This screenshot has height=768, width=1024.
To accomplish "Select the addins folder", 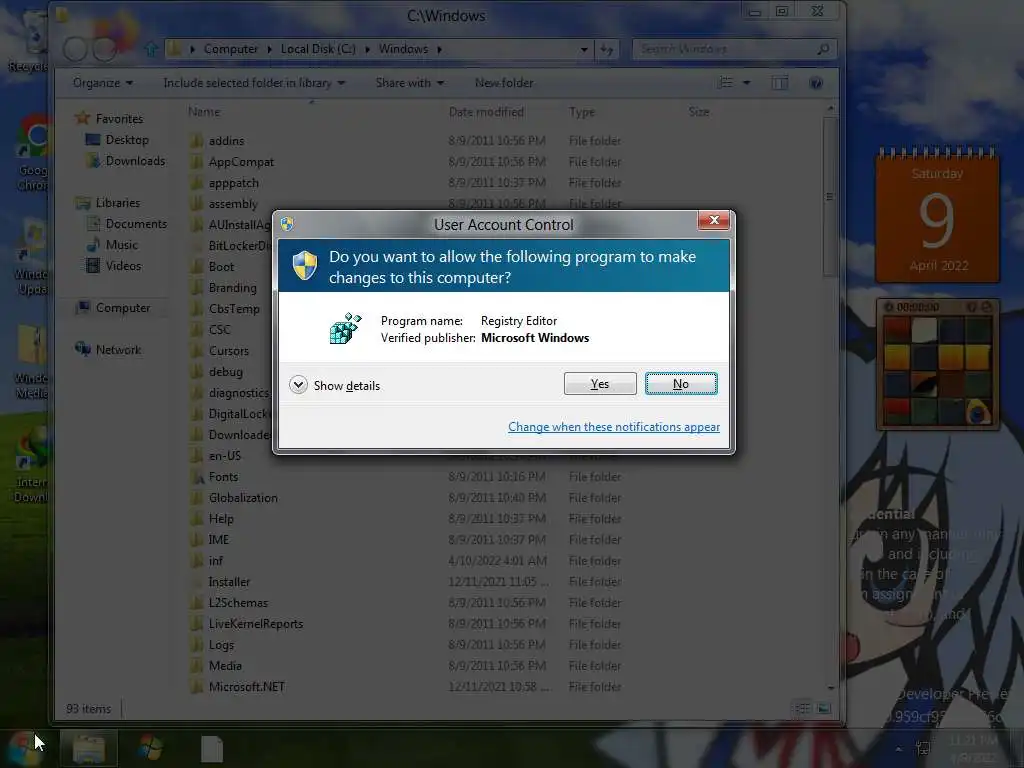I will point(226,140).
